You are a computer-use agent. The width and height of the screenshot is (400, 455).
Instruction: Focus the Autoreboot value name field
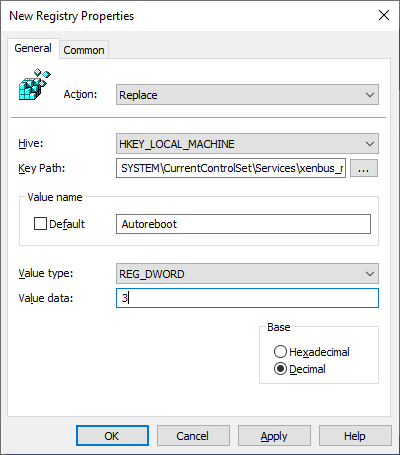[243, 224]
